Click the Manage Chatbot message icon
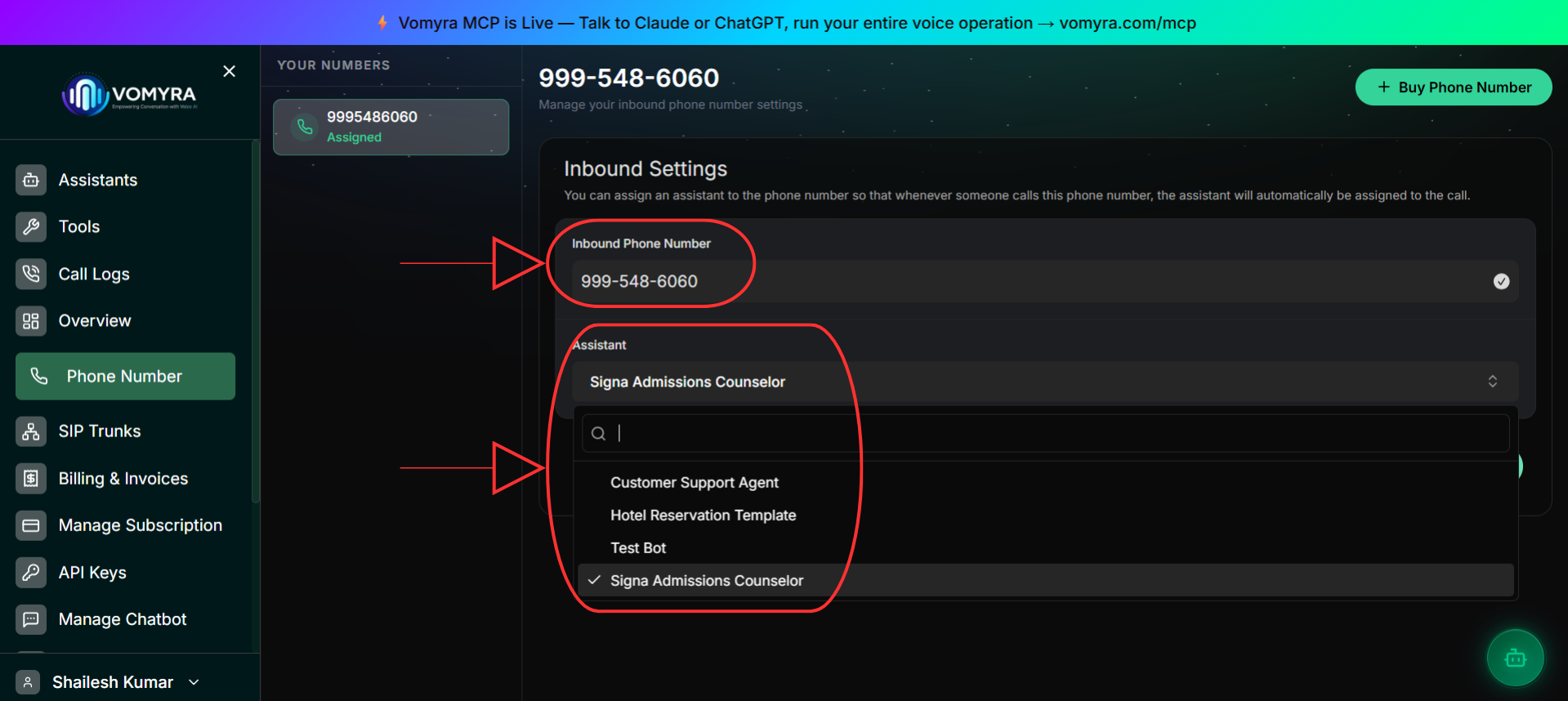Screen dimensions: 1568x701 [x=31, y=619]
